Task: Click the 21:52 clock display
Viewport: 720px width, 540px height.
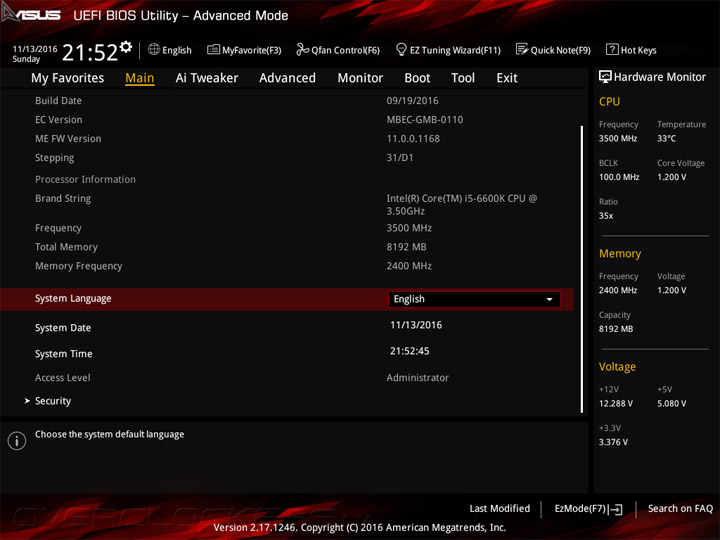Action: [90, 52]
